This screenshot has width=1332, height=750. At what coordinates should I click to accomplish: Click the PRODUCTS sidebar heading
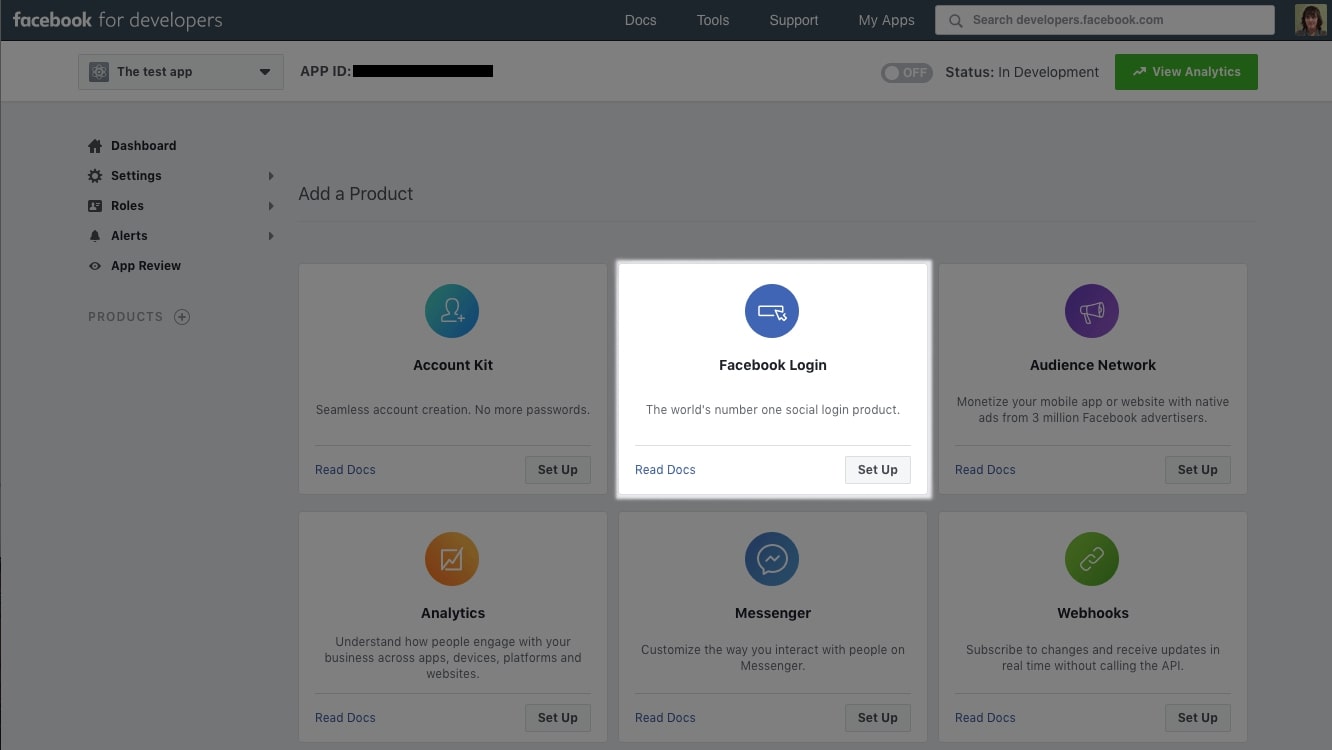pyautogui.click(x=125, y=317)
